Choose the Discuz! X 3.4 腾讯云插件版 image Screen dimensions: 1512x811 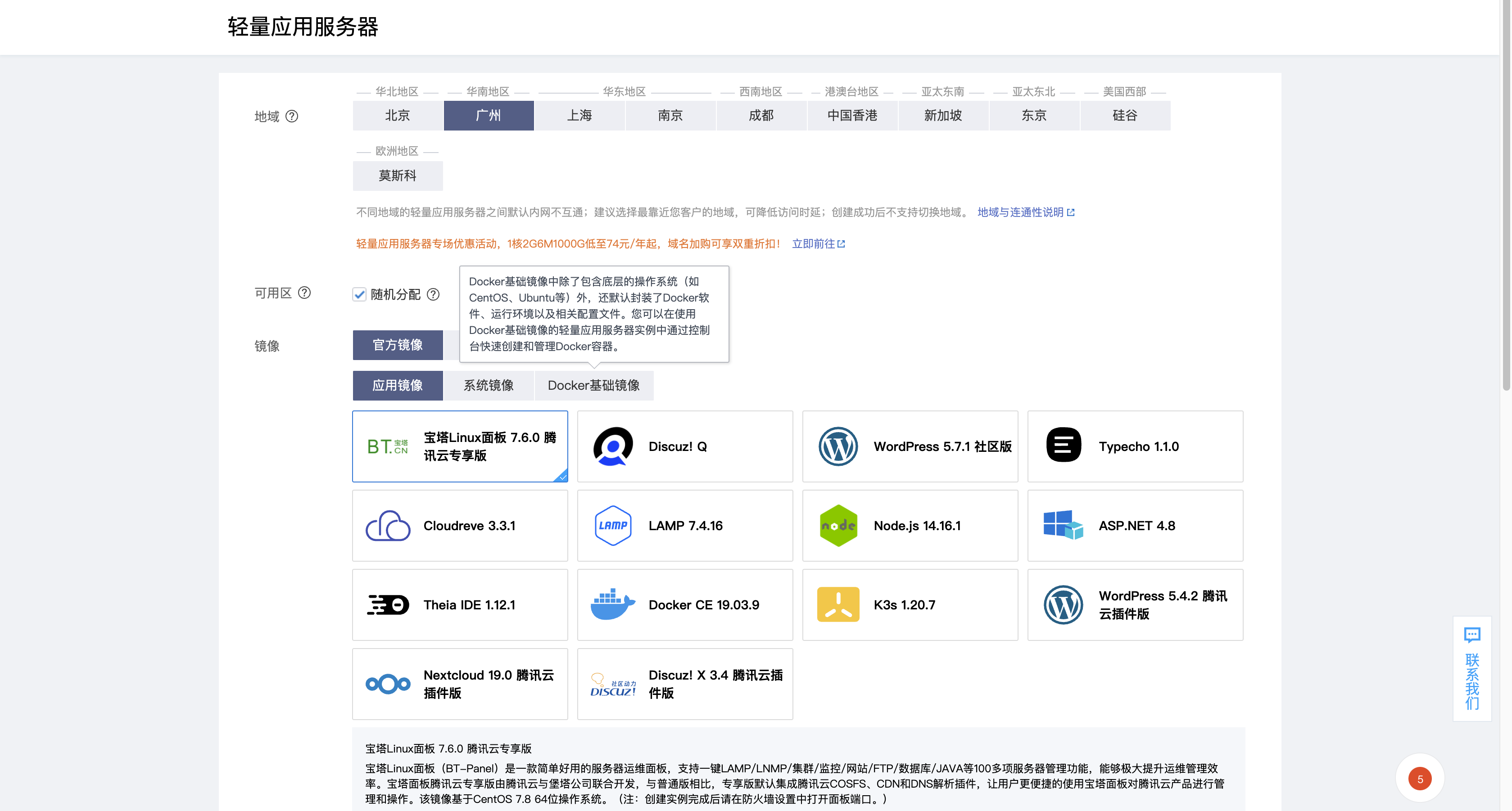[x=684, y=684]
